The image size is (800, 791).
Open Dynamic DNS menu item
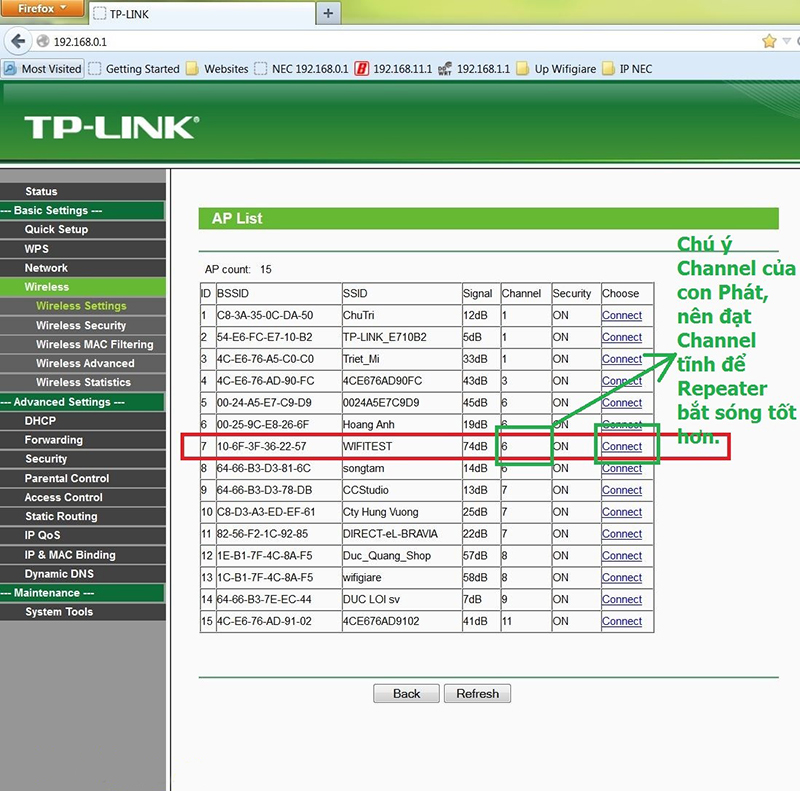click(x=83, y=574)
